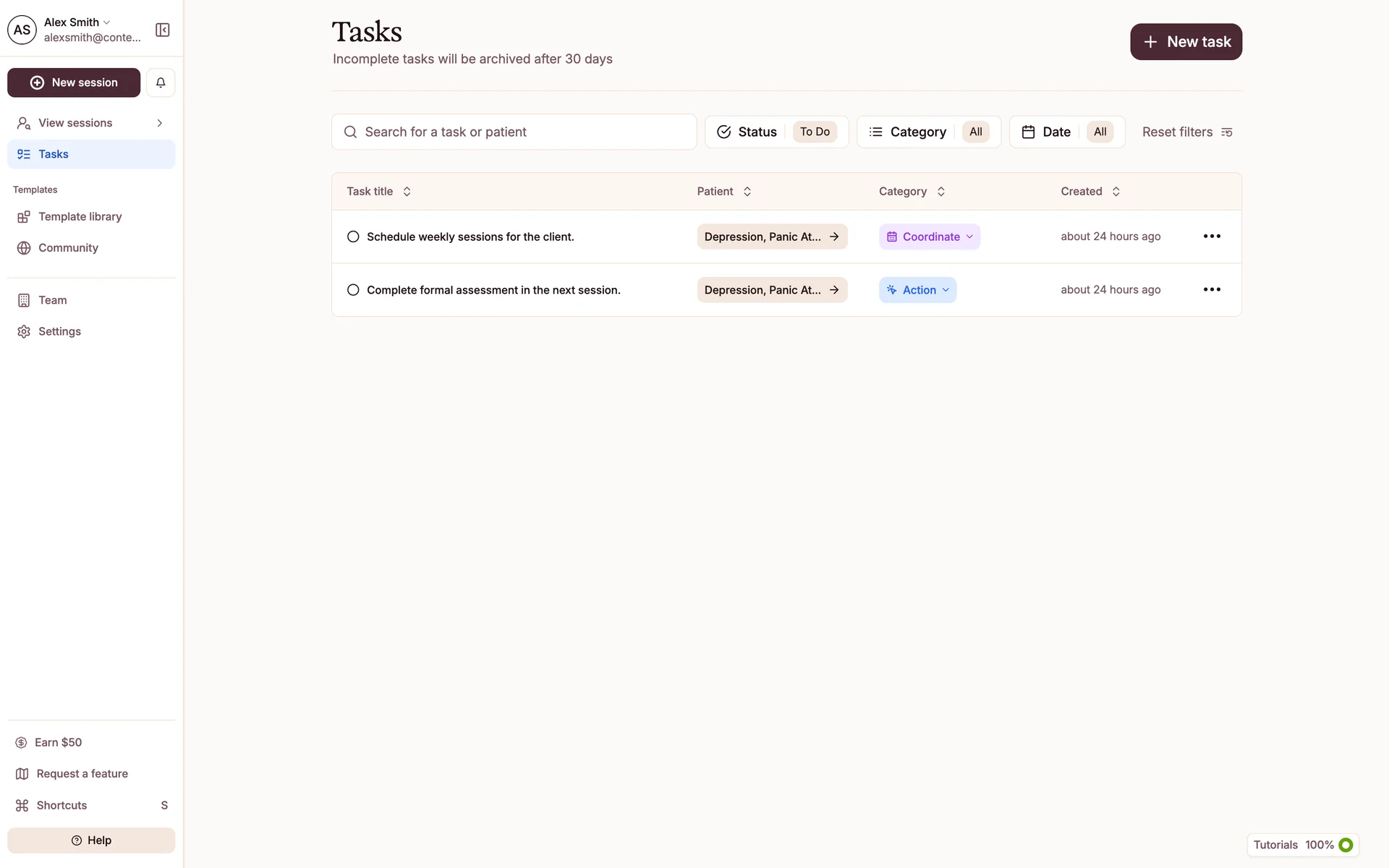Open three-dot menu for Schedule weekly sessions task

(x=1212, y=237)
